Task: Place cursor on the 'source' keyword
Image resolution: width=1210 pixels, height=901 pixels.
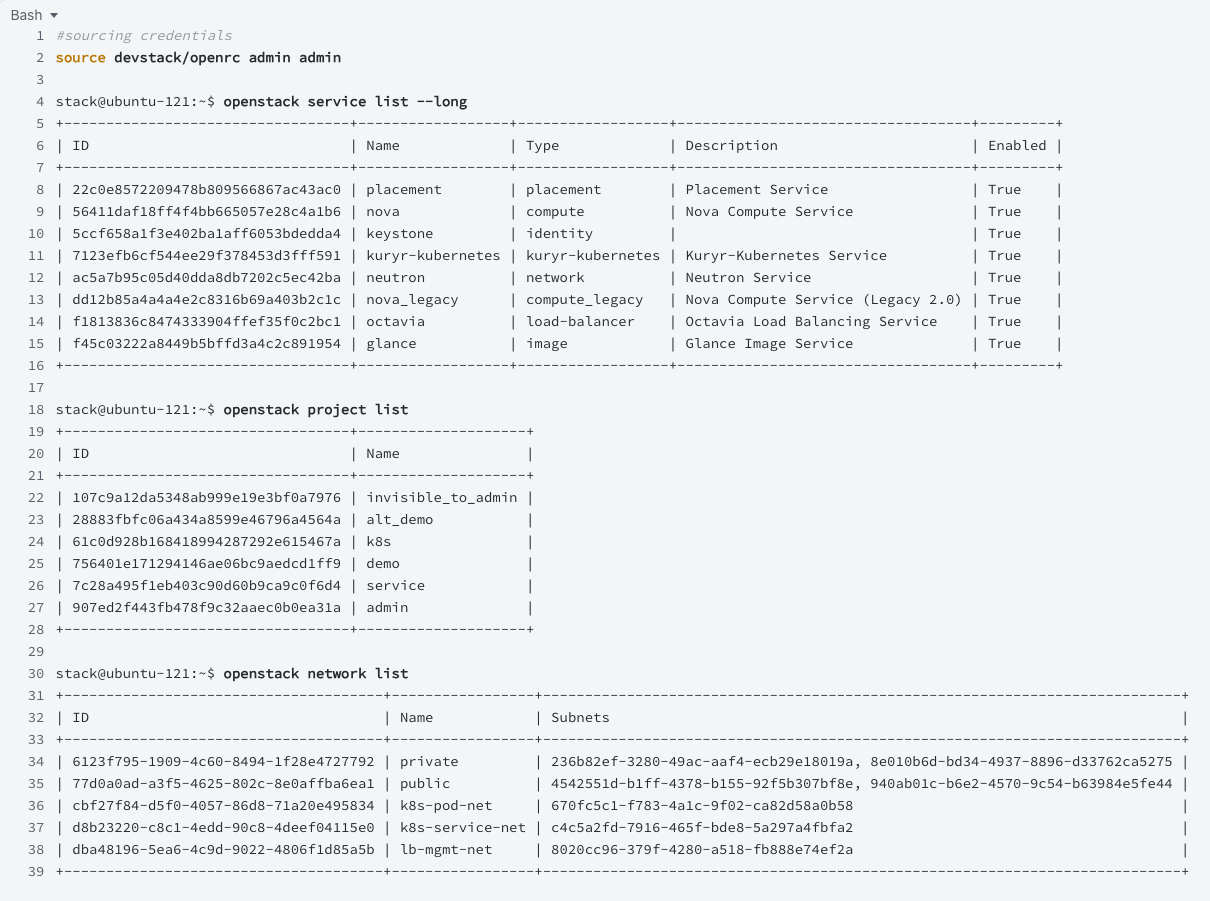Action: pos(81,58)
